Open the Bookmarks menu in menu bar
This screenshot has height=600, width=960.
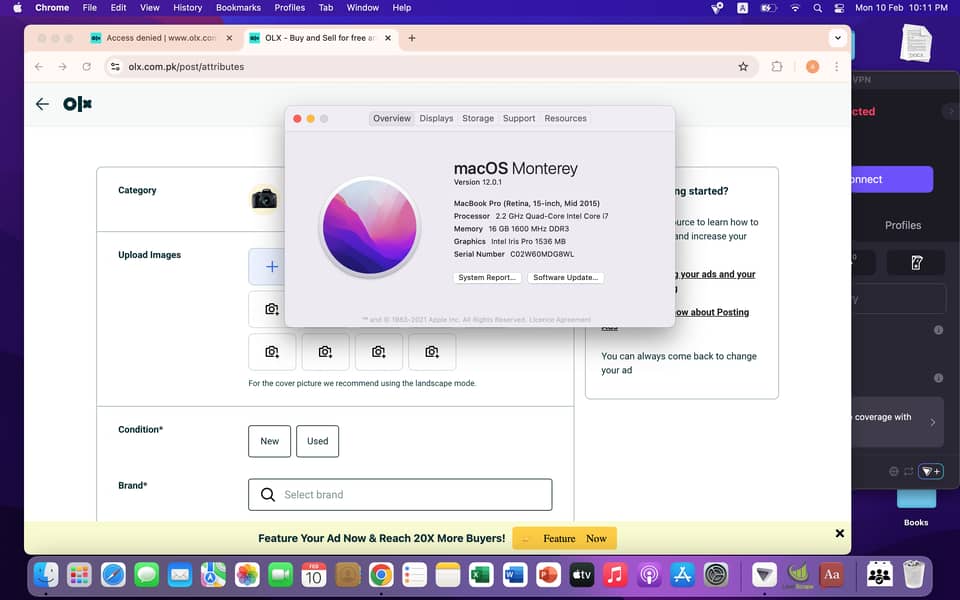coord(238,8)
